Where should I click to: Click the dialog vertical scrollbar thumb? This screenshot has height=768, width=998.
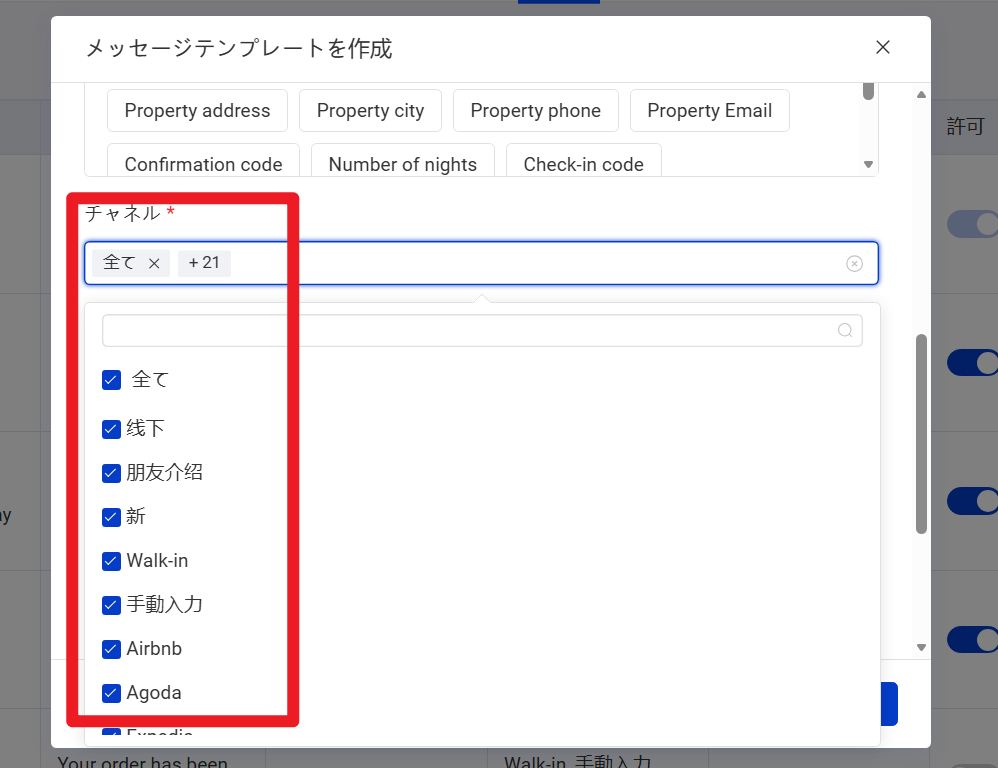point(921,434)
